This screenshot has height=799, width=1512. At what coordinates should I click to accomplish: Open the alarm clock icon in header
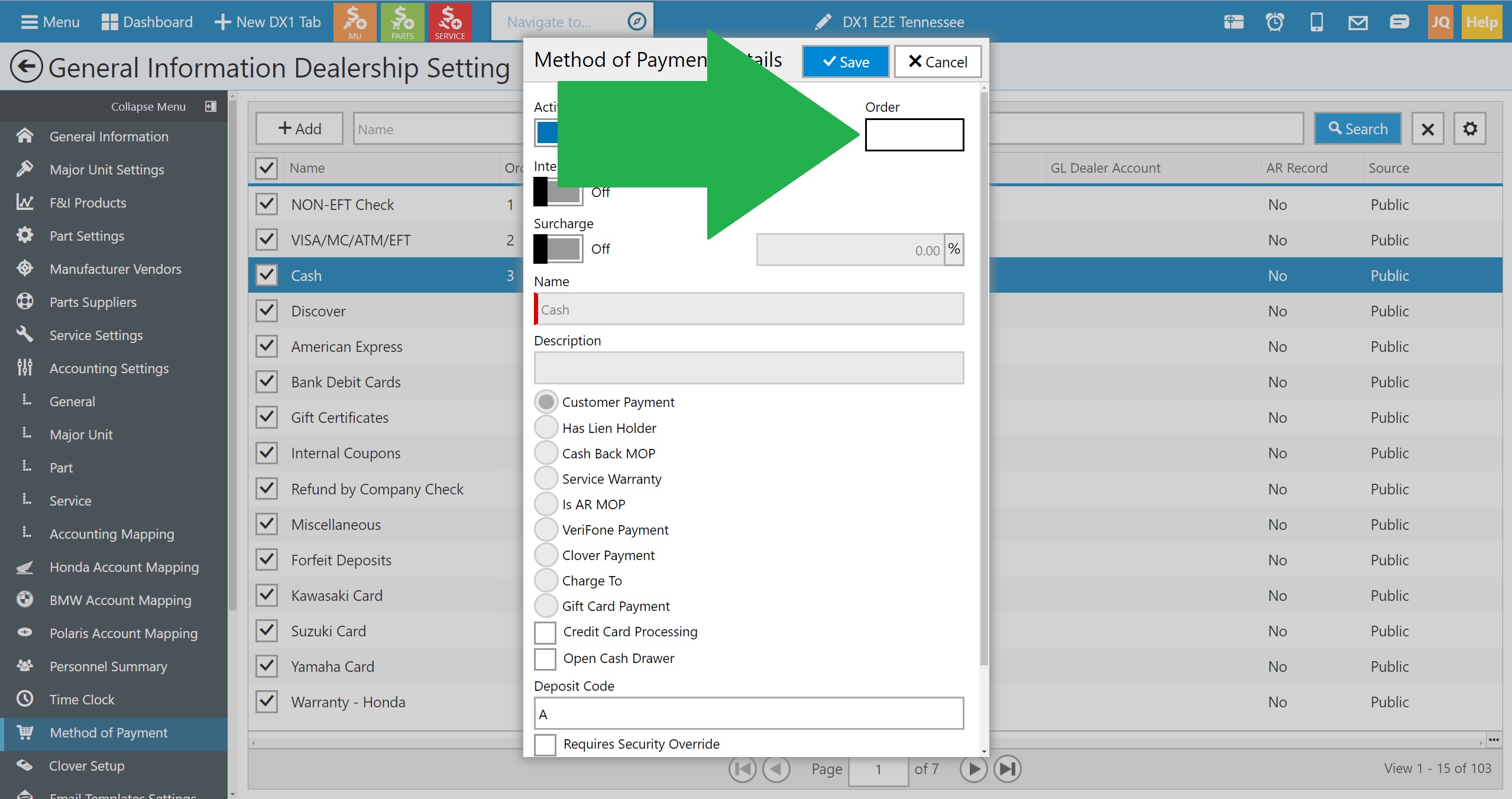1274,22
